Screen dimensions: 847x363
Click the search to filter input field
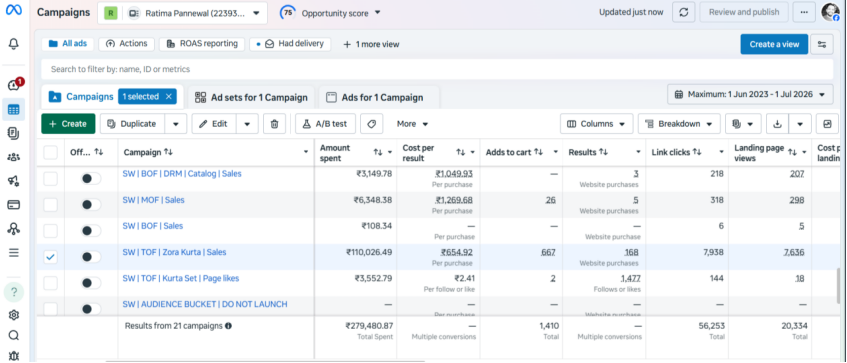point(437,69)
